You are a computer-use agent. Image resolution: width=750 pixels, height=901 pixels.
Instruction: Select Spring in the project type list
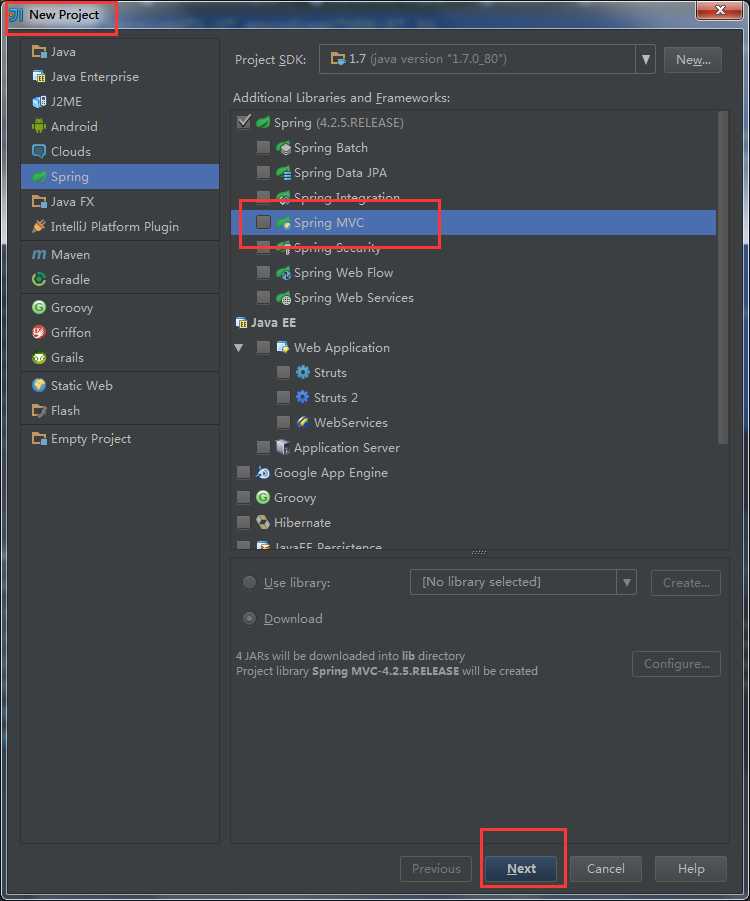pyautogui.click(x=120, y=176)
